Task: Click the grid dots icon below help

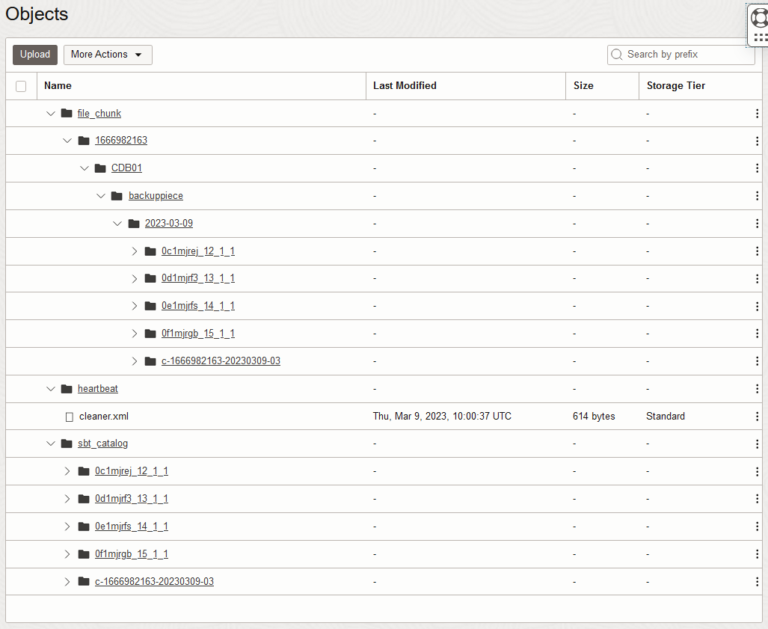Action: [x=760, y=37]
